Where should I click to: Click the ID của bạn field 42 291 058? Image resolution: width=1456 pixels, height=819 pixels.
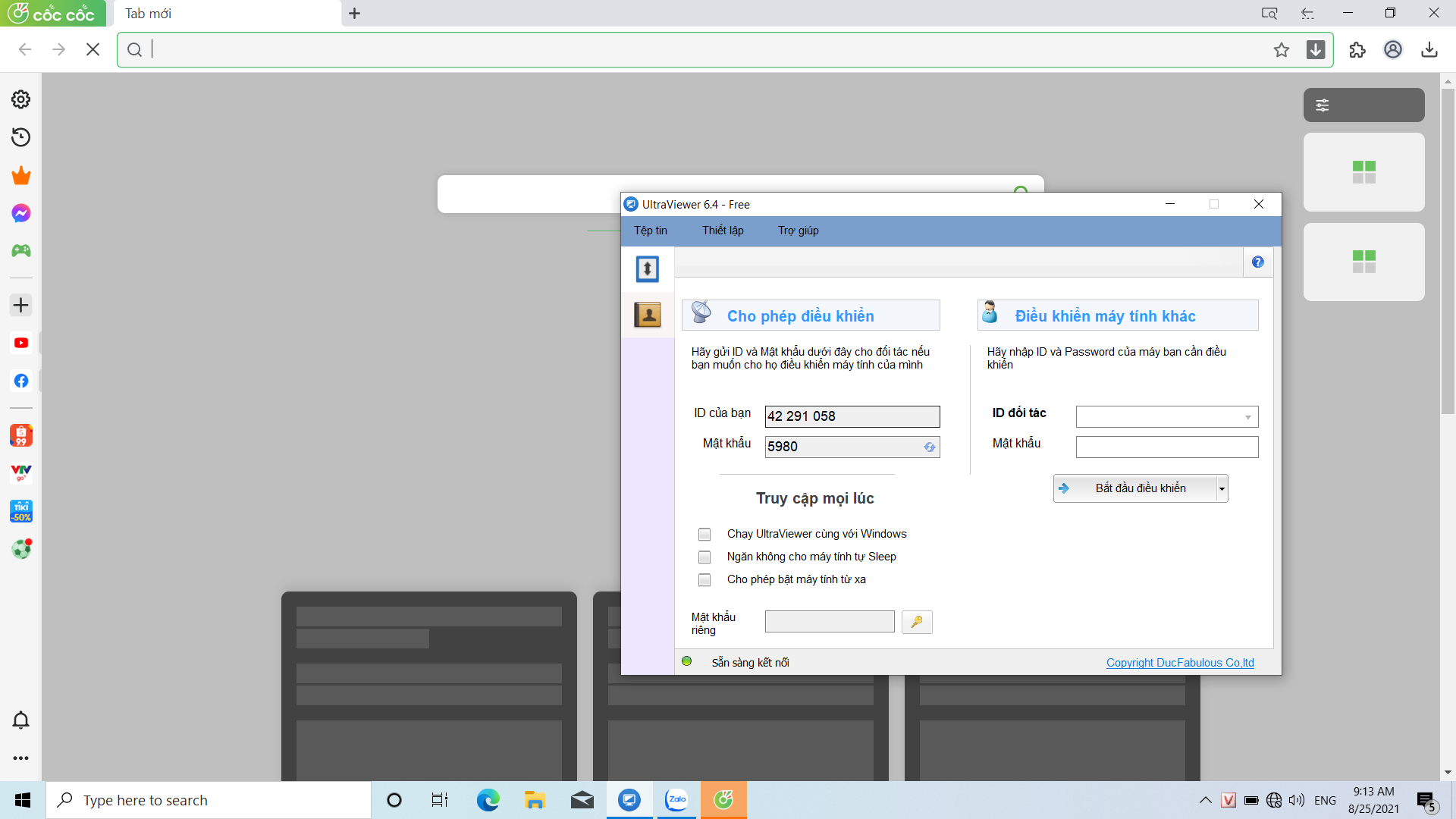coord(852,416)
